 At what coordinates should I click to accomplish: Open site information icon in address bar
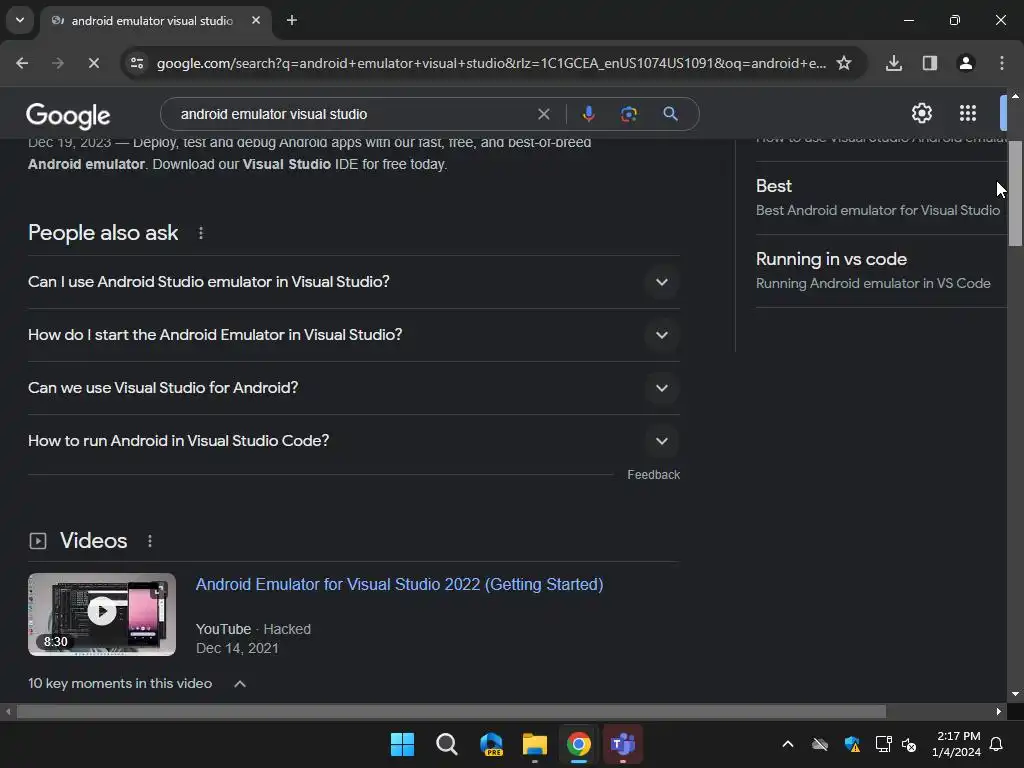[137, 63]
